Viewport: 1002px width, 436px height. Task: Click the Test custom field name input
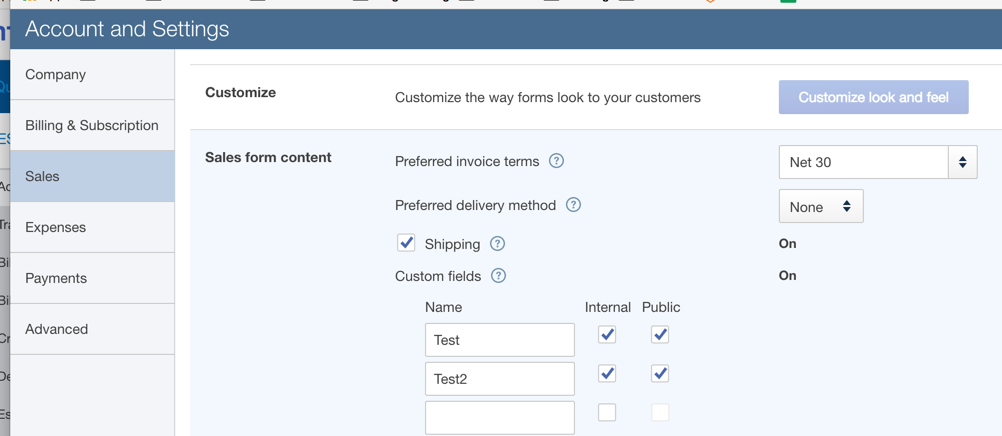[499, 340]
